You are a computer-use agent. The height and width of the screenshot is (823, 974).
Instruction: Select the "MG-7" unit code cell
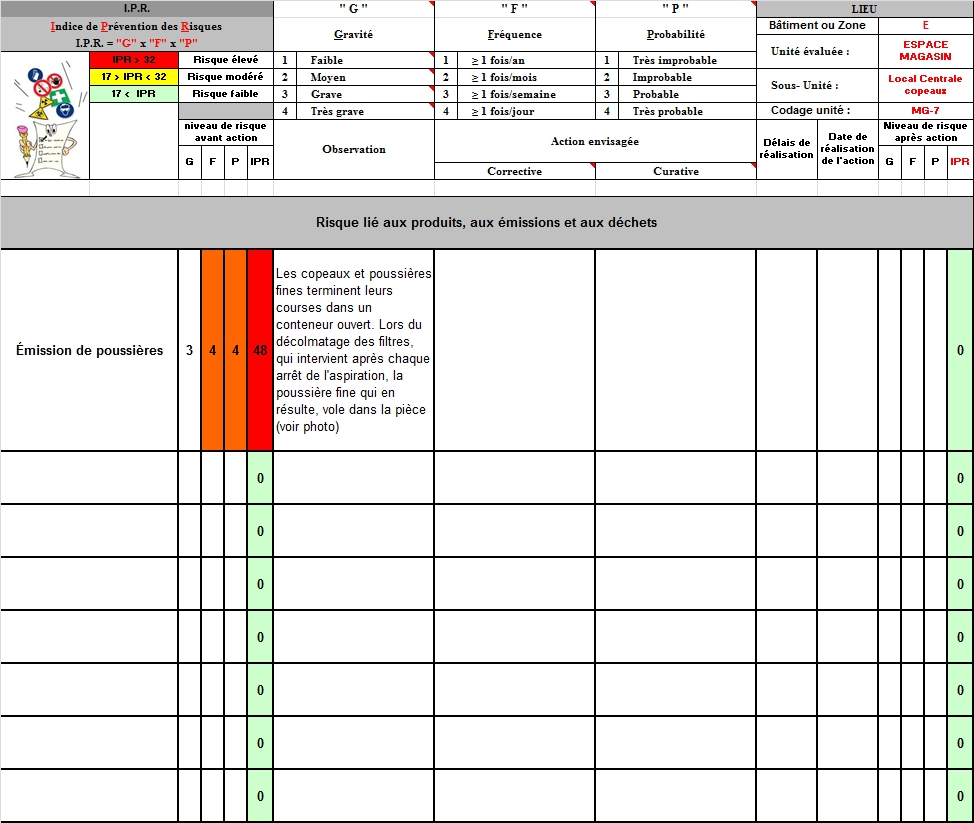(924, 111)
